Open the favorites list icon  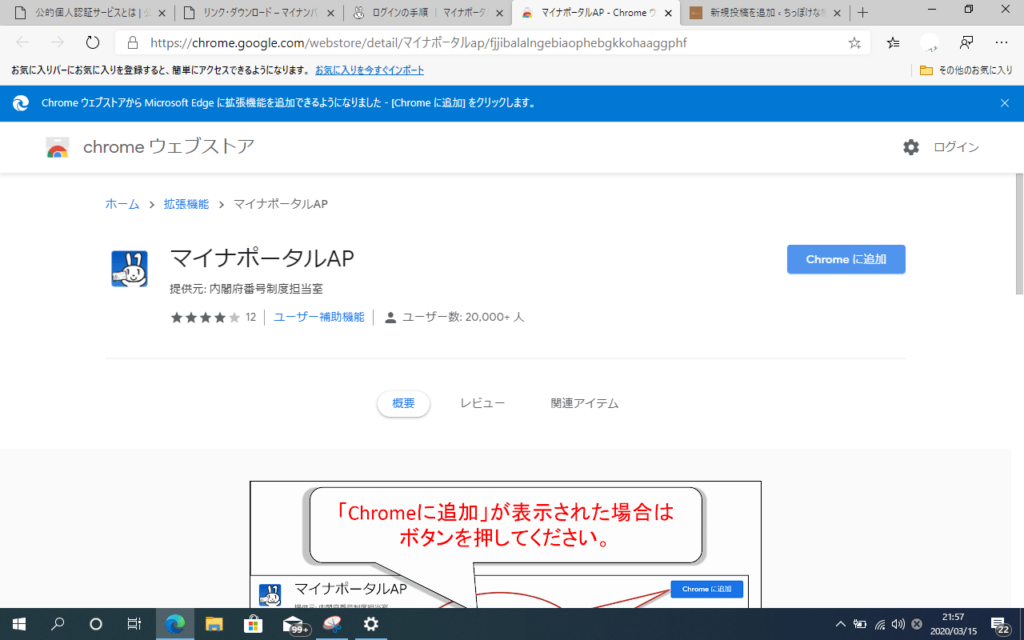[x=893, y=43]
